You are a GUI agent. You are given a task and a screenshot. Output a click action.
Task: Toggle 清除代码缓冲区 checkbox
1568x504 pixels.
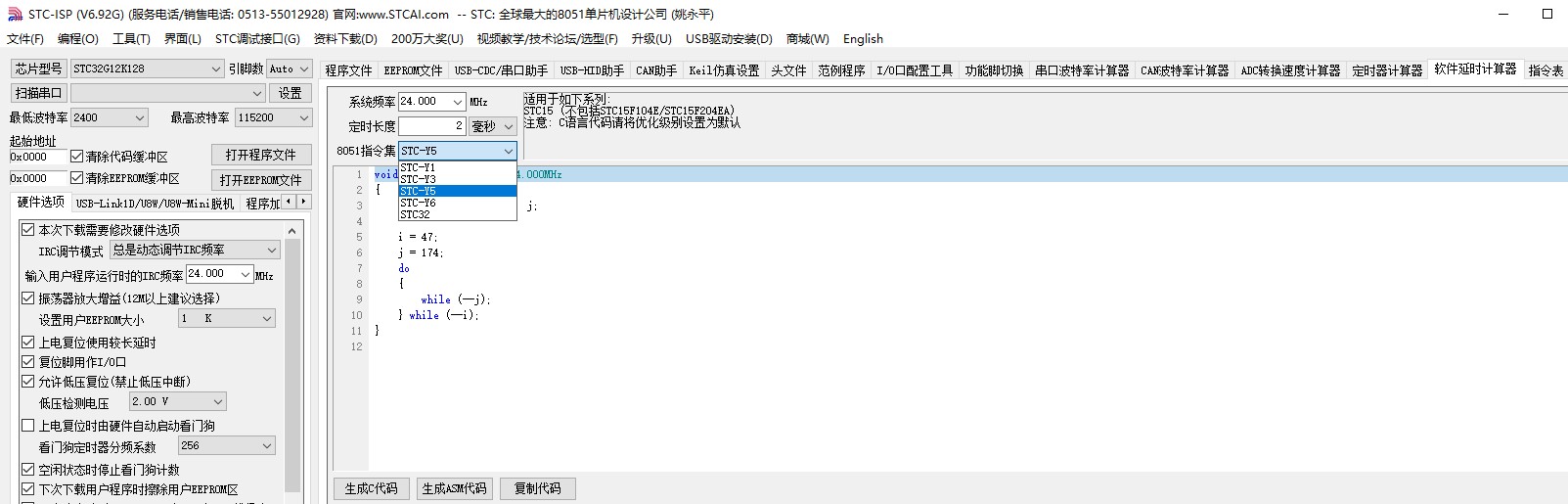(x=76, y=157)
